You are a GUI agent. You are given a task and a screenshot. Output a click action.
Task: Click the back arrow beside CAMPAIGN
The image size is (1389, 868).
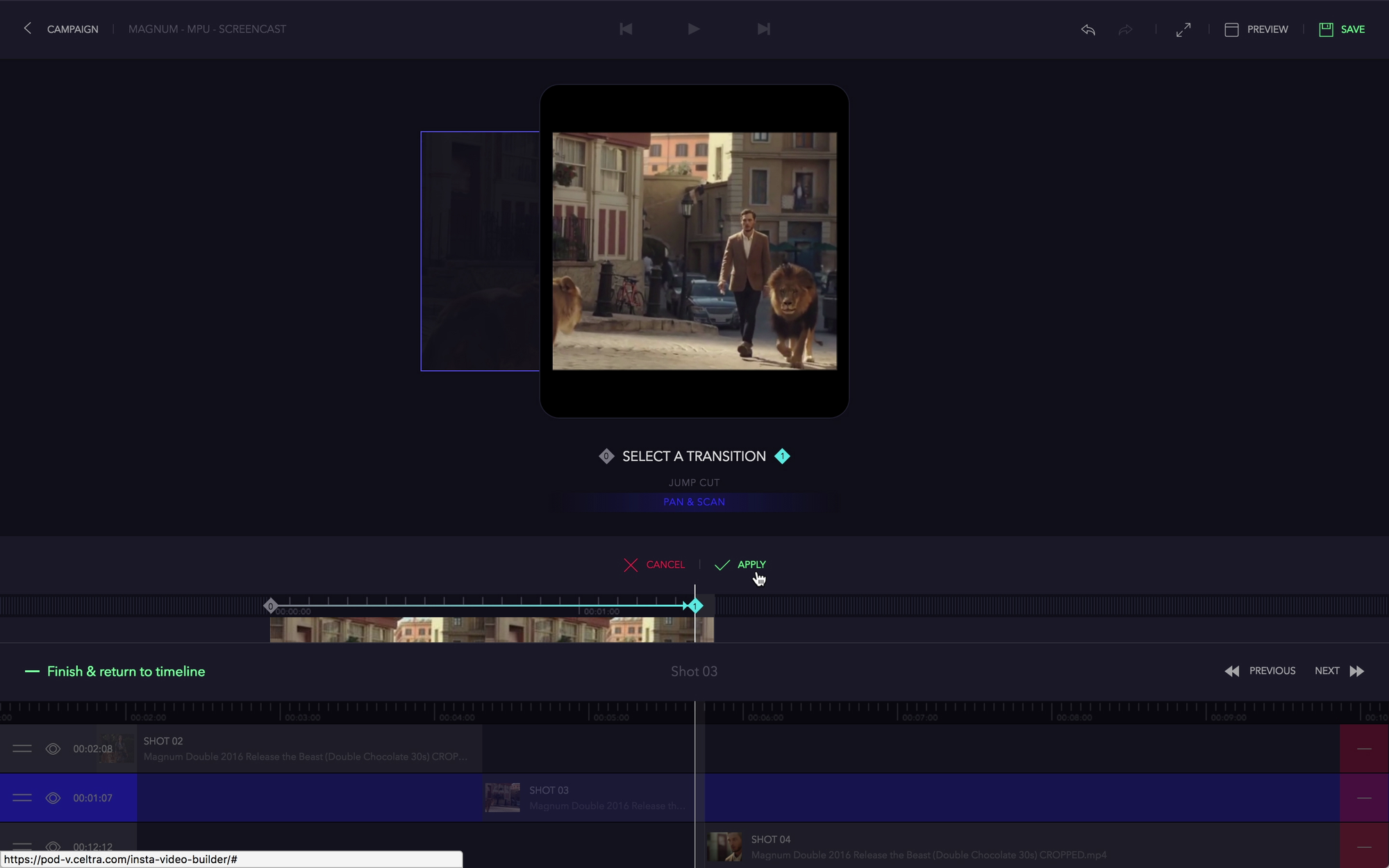click(x=27, y=28)
